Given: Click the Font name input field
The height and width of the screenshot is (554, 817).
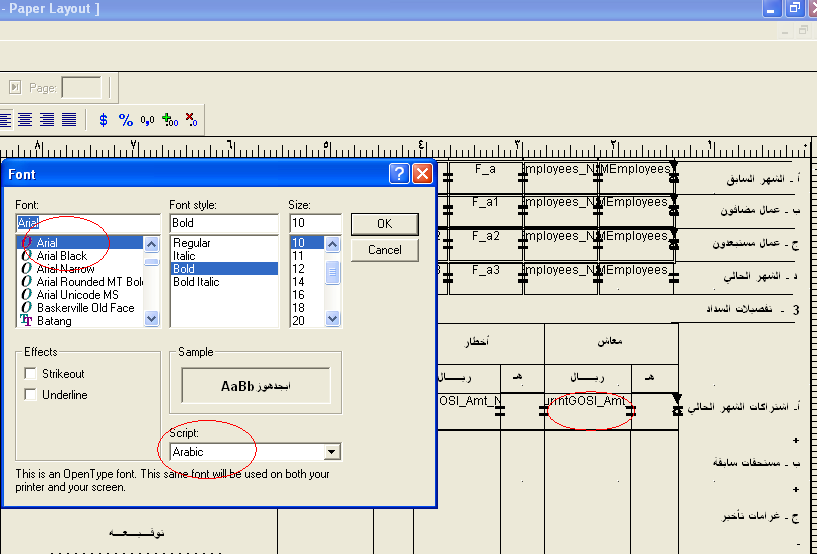Looking at the screenshot, I should tap(88, 223).
